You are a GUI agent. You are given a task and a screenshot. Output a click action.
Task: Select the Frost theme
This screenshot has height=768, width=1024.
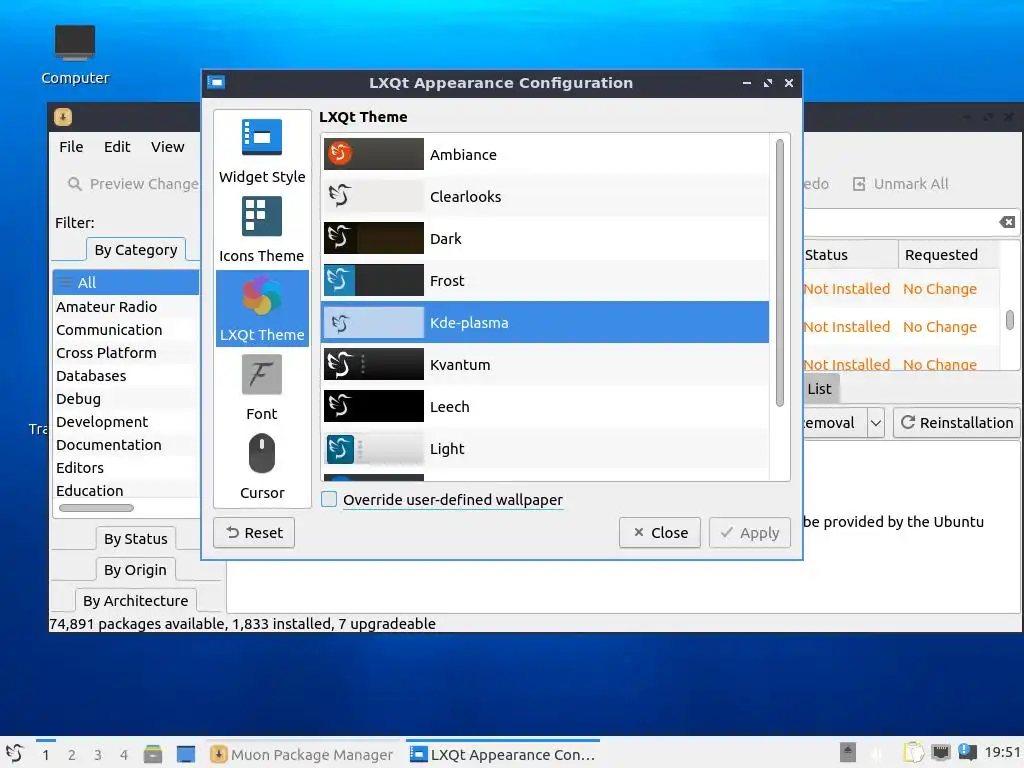point(545,281)
